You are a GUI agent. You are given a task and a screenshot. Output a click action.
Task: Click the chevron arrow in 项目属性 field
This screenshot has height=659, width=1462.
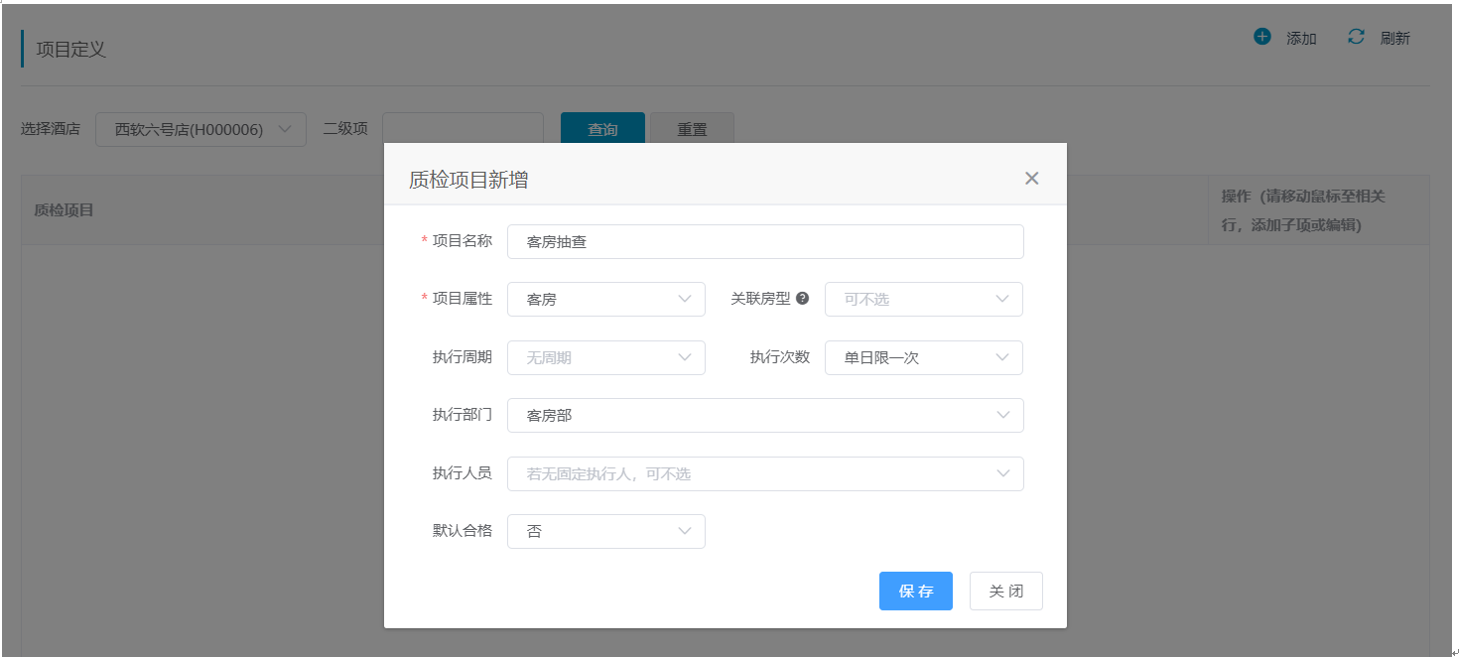(x=685, y=299)
